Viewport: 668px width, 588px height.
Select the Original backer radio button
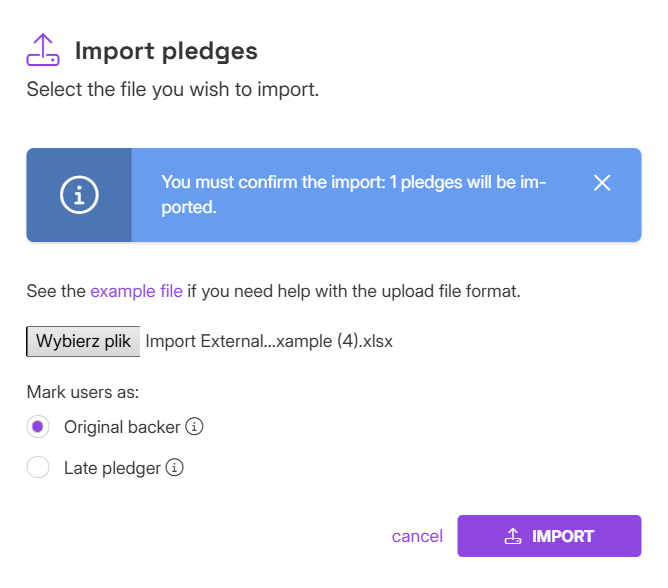(38, 427)
